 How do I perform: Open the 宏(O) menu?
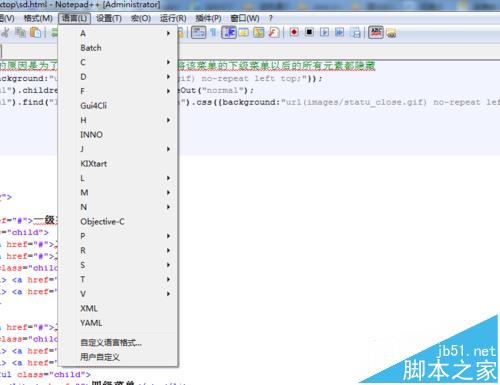pos(141,18)
